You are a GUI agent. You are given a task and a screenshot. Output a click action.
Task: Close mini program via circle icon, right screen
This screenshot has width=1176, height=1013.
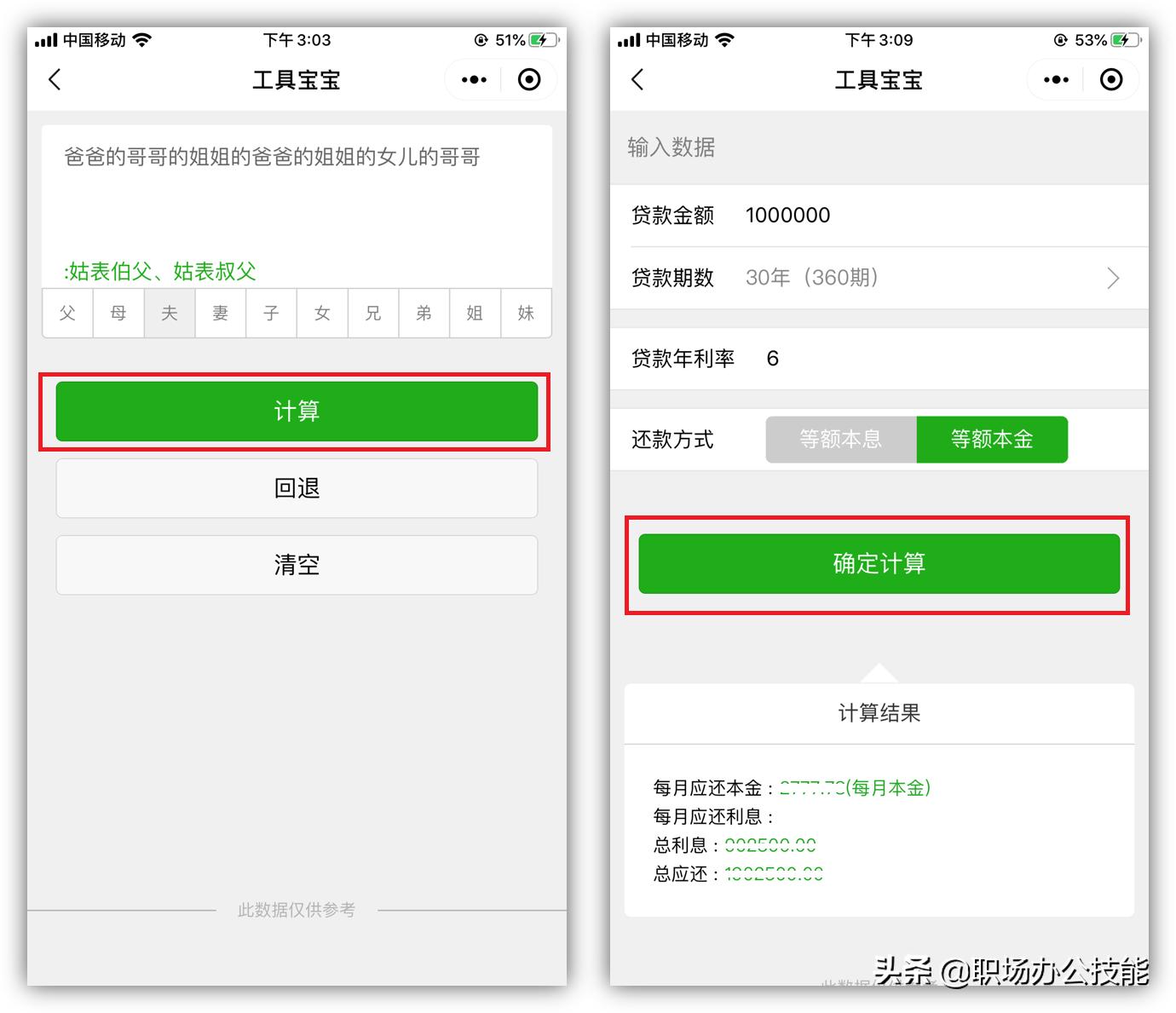(x=1111, y=80)
